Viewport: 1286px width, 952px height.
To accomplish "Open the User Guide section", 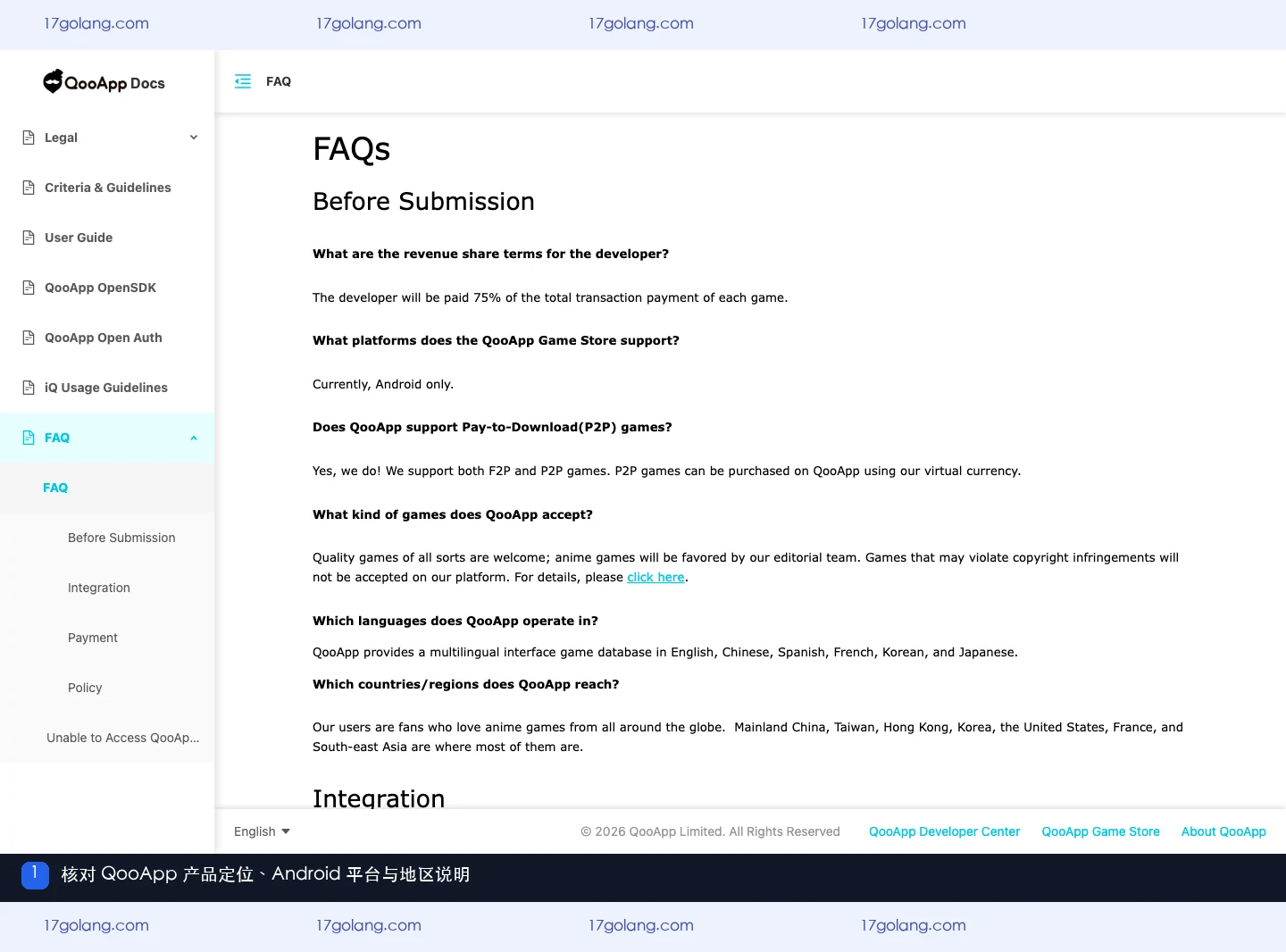I will [x=107, y=238].
